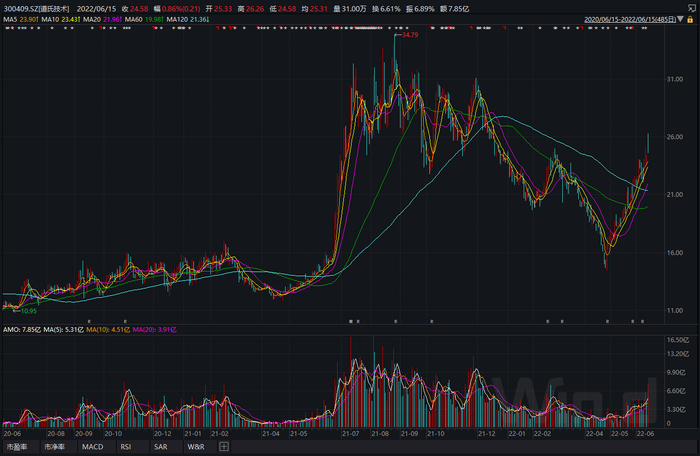This screenshot has width=700, height=456.
Task: Select the 市盈率 indicator tab
Action: click(17, 447)
